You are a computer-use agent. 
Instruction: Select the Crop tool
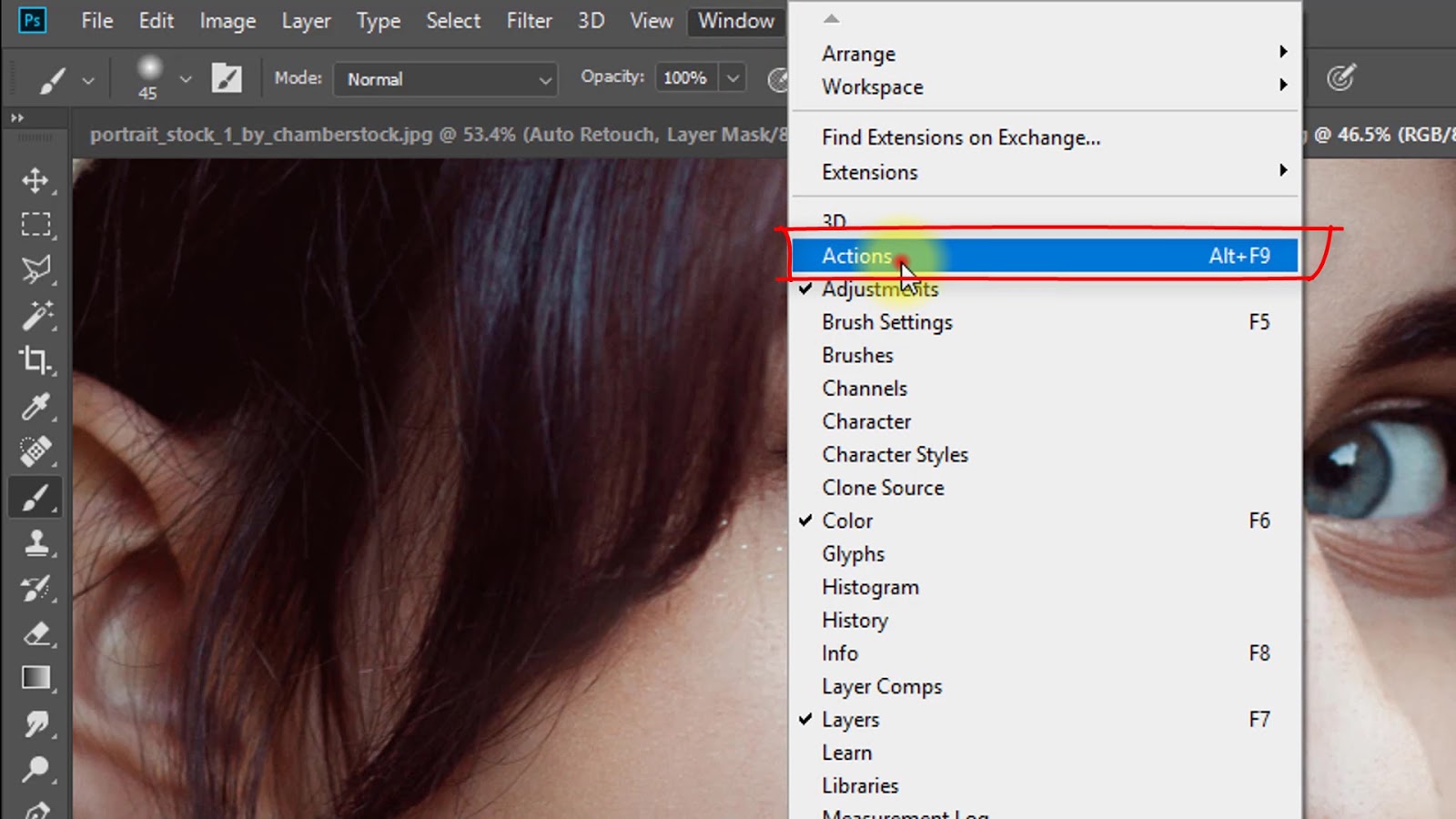click(35, 360)
